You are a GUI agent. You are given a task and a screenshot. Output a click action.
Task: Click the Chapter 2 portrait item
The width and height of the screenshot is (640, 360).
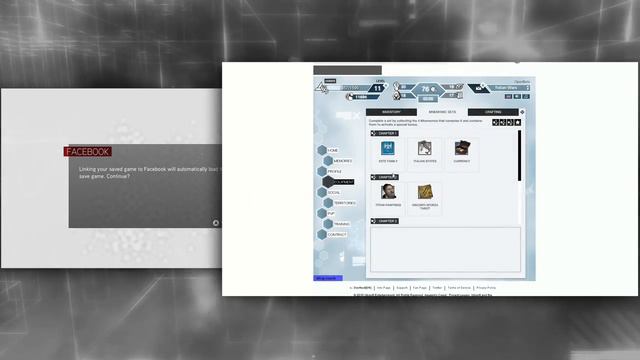point(388,192)
